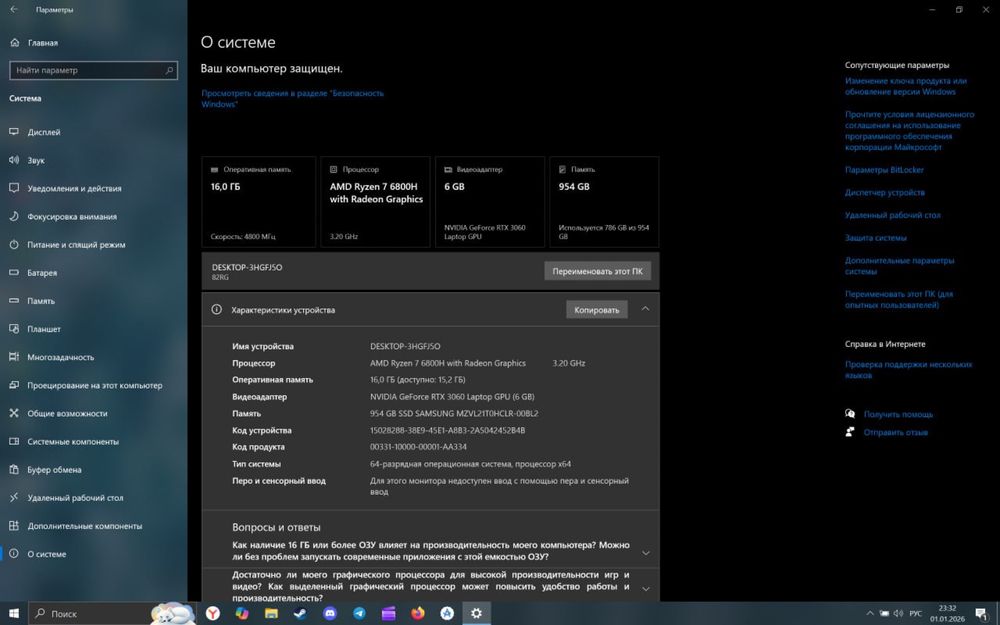Viewport: 1000px width, 625px height.
Task: Show hidden tray icons chevron
Action: [869, 614]
